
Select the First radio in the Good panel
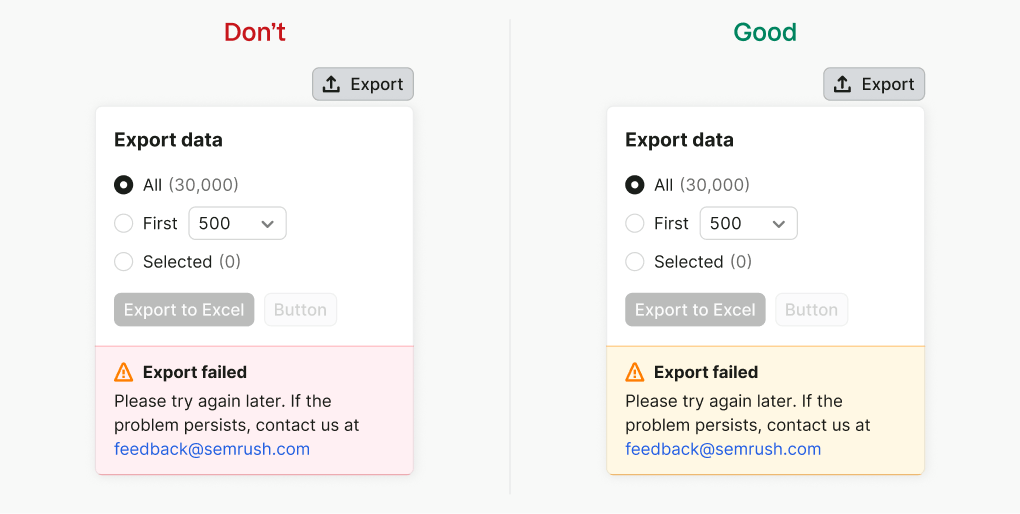635,223
